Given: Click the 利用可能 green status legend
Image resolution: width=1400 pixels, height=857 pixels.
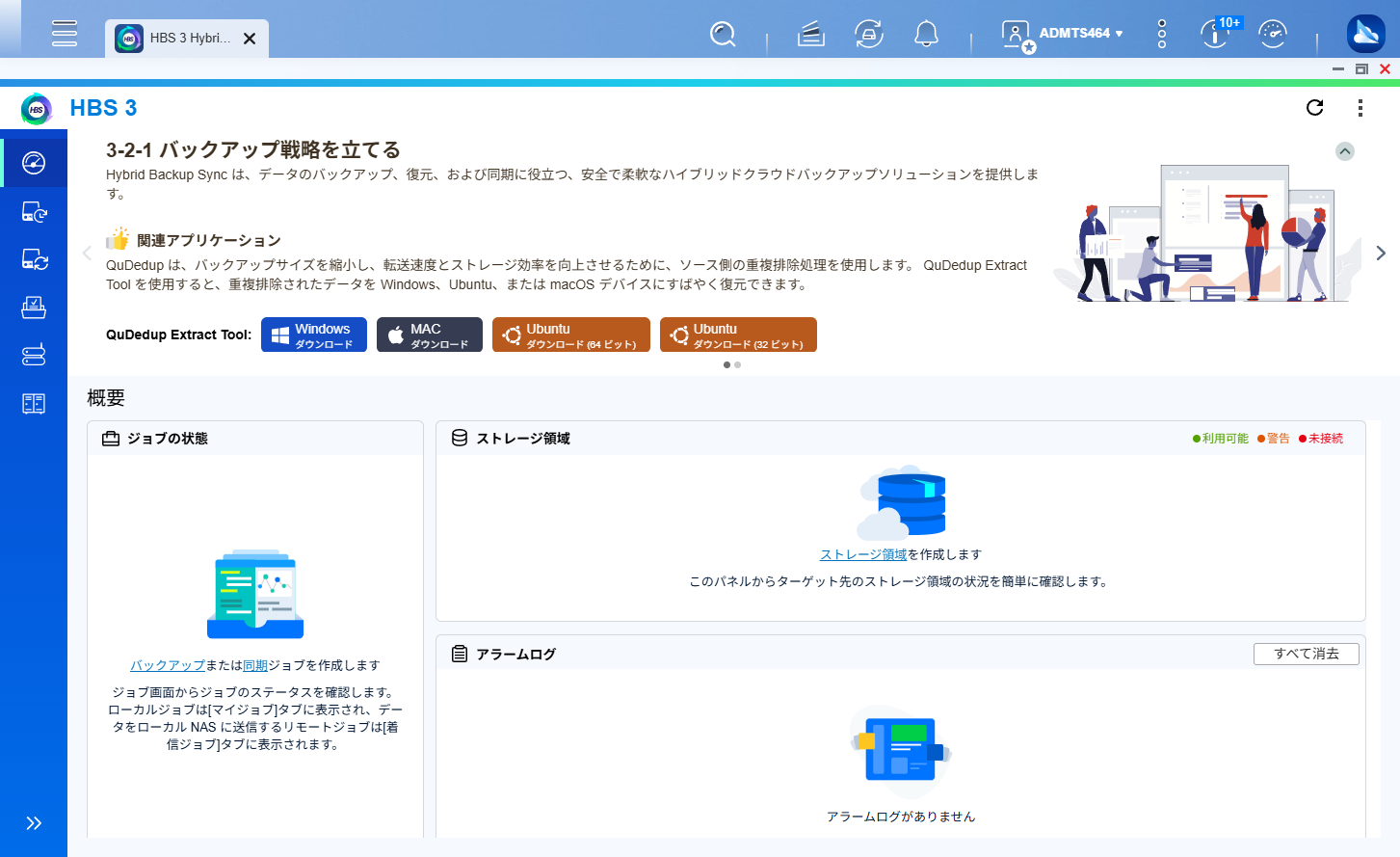Looking at the screenshot, I should pyautogui.click(x=1220, y=439).
